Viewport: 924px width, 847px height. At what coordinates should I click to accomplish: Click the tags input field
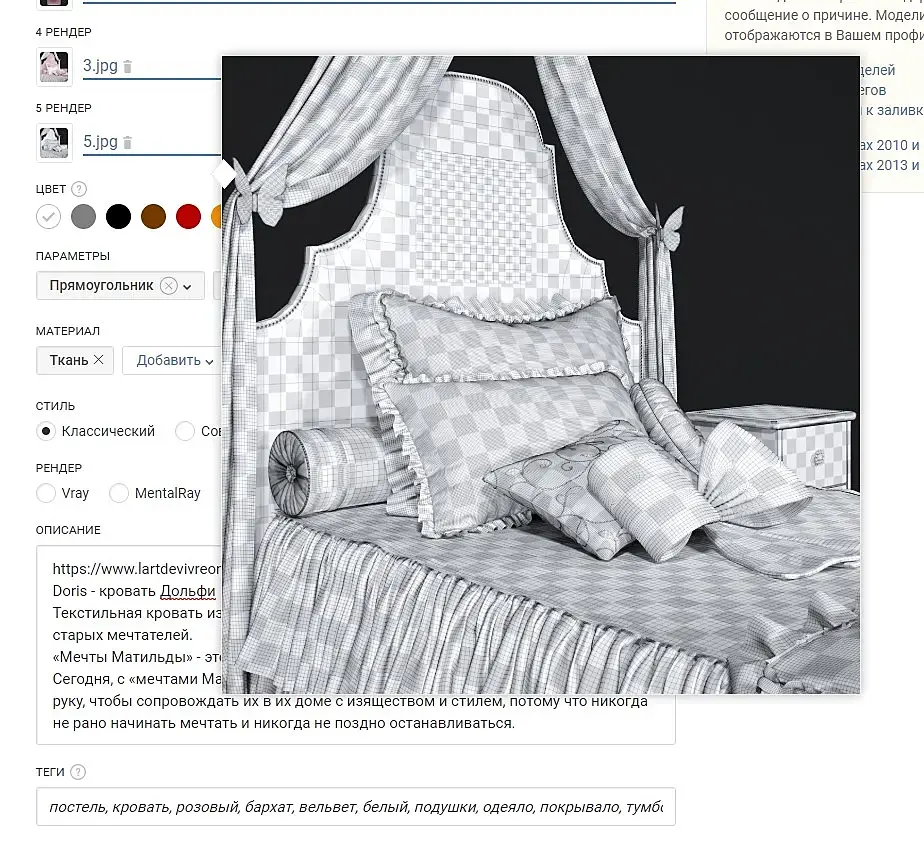[356, 807]
